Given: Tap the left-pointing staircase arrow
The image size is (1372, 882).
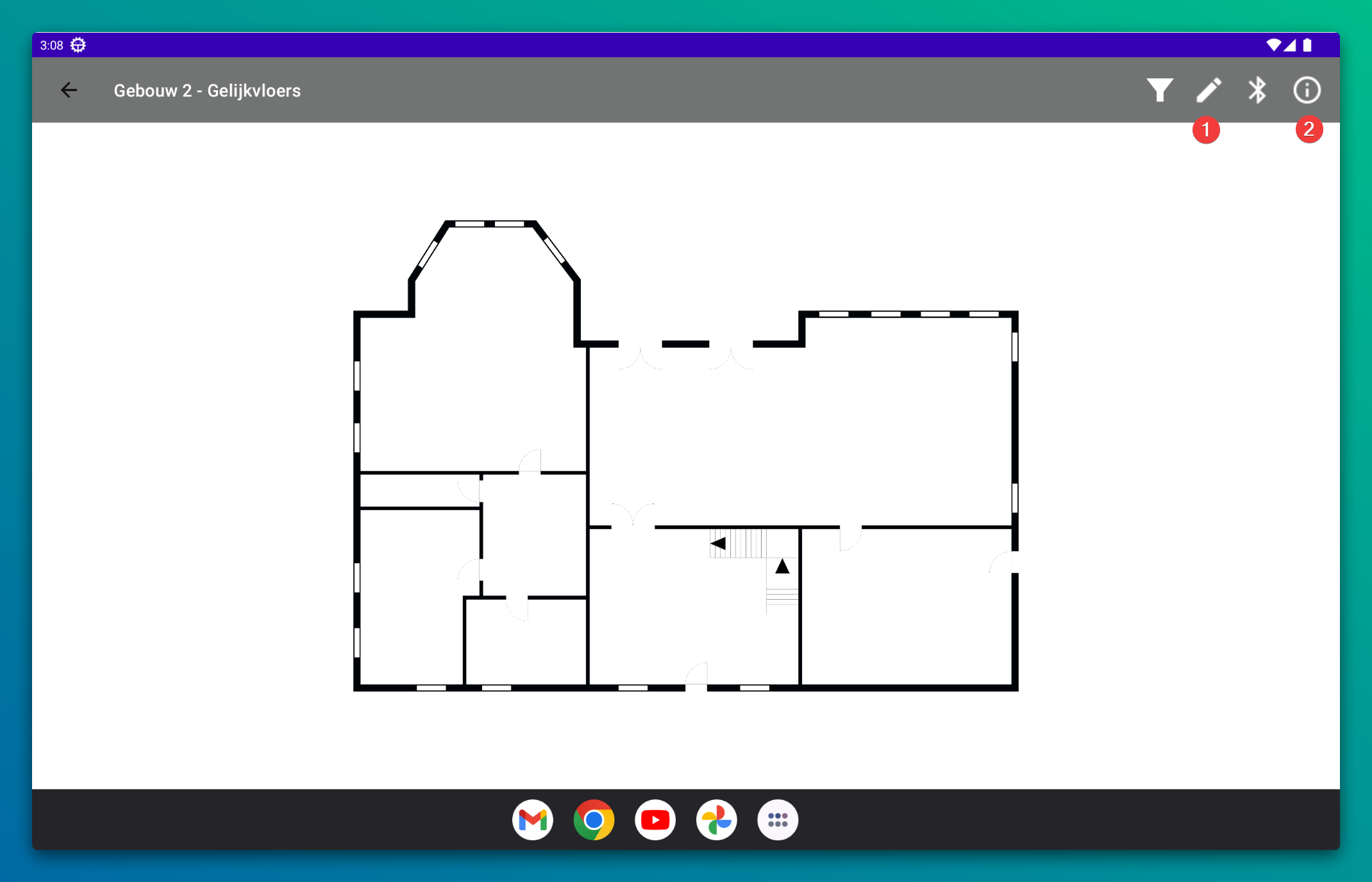Looking at the screenshot, I should 718,543.
